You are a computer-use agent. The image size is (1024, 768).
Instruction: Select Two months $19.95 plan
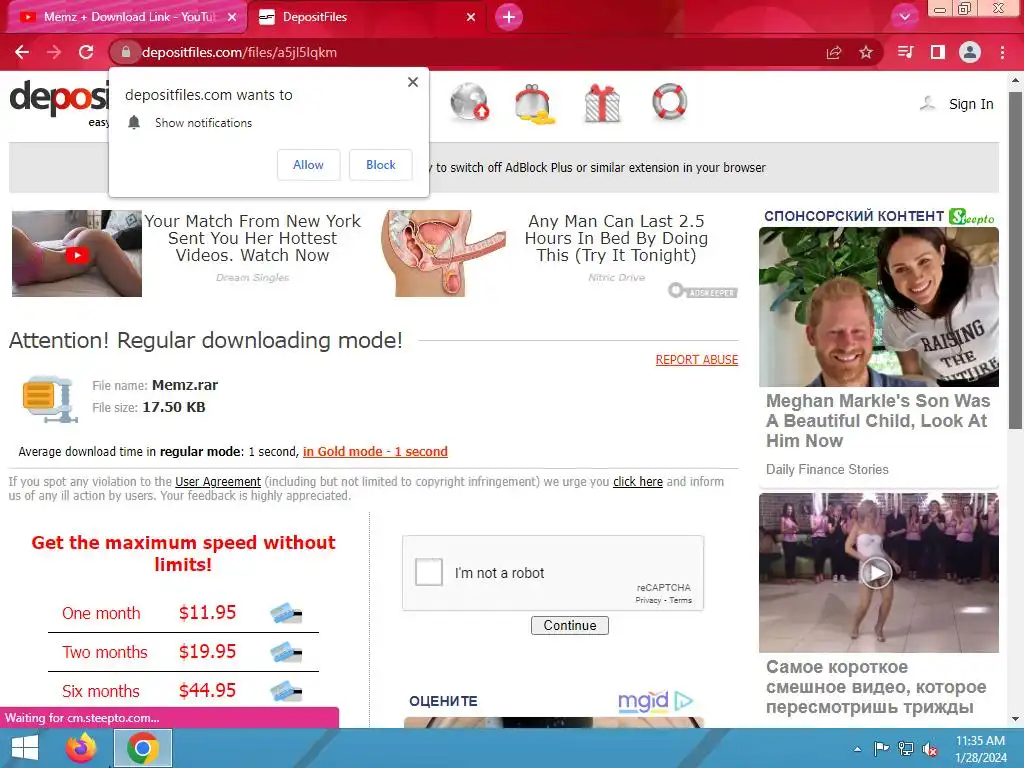[183, 652]
